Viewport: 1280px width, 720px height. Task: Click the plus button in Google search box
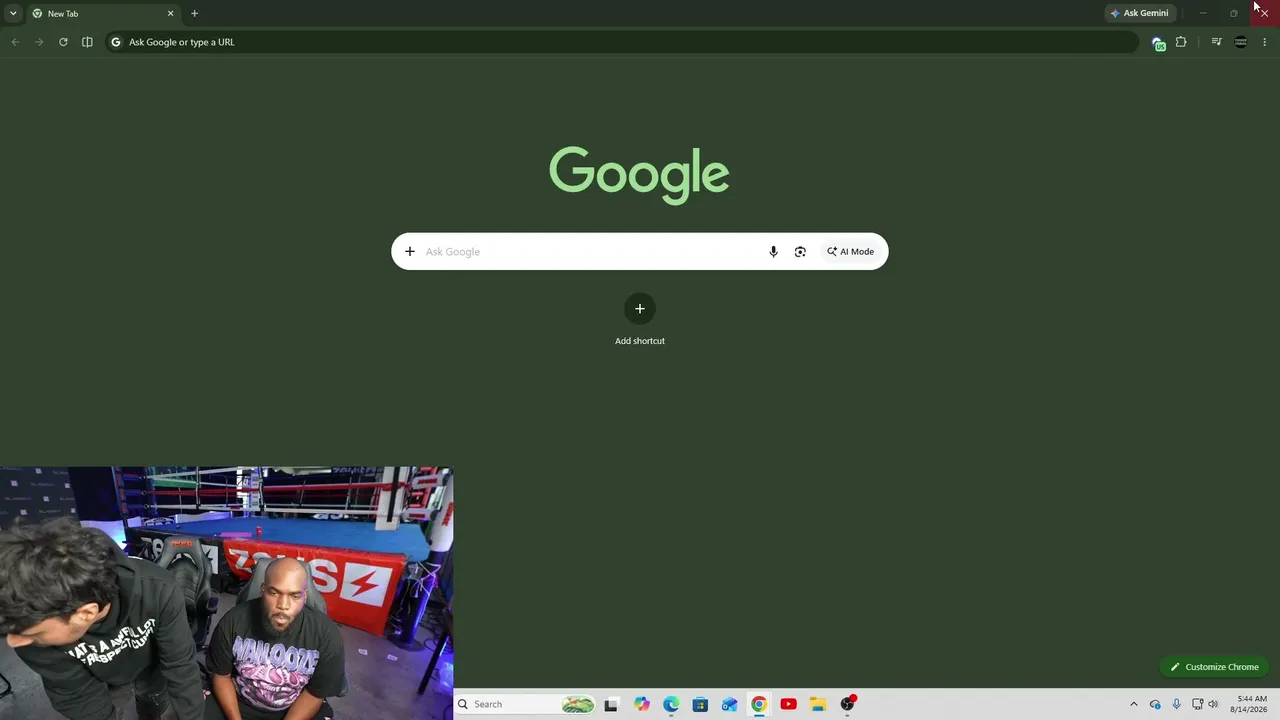click(x=410, y=252)
